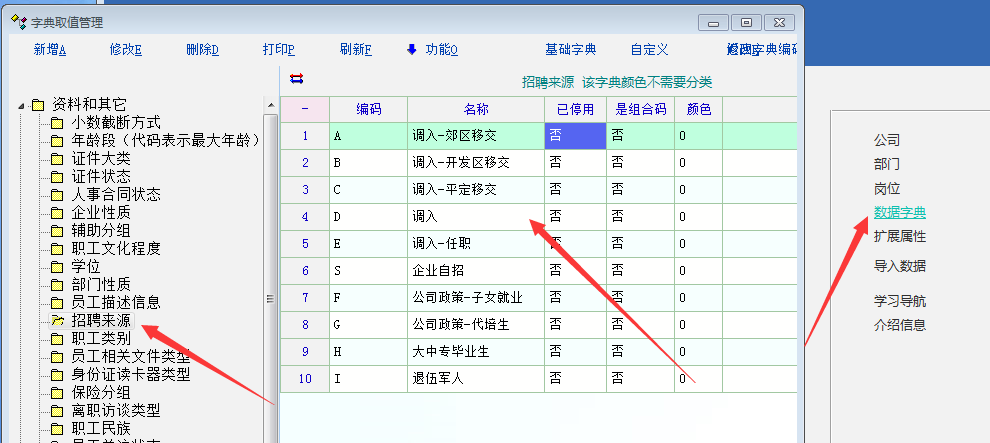Viewport: 990px width, 443px height.
Task: Click the folder icon beside 保险分组
Action: click(x=57, y=393)
